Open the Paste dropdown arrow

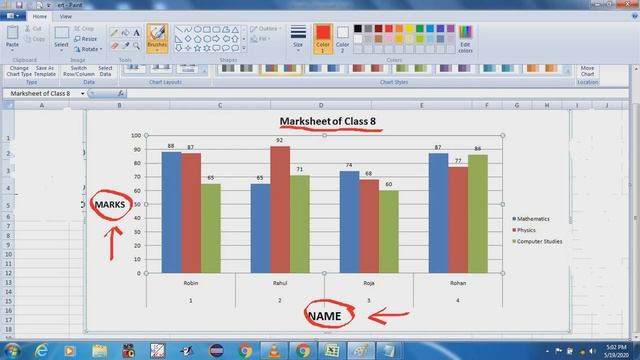[12, 50]
